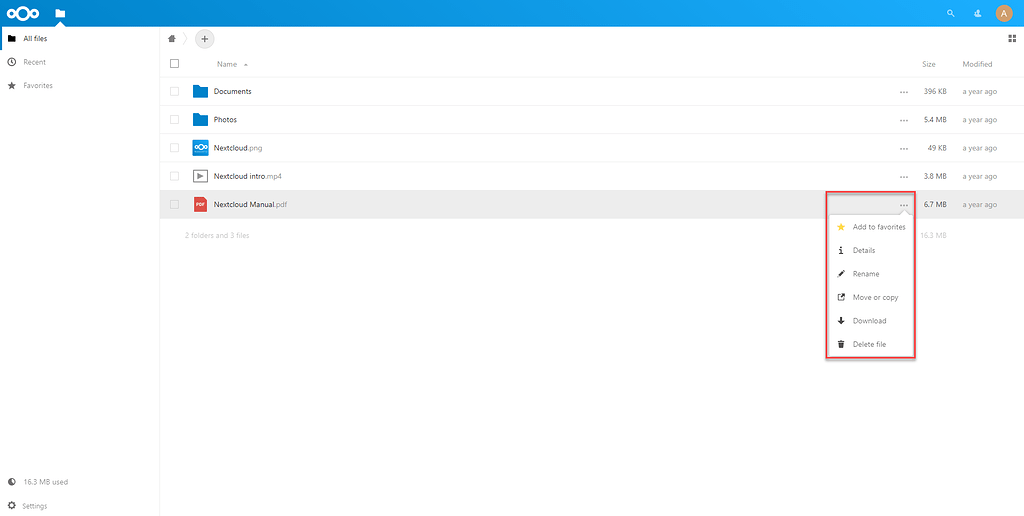The height and width of the screenshot is (516, 1024).
Task: Choose Move or copy in menu
Action: (871, 297)
